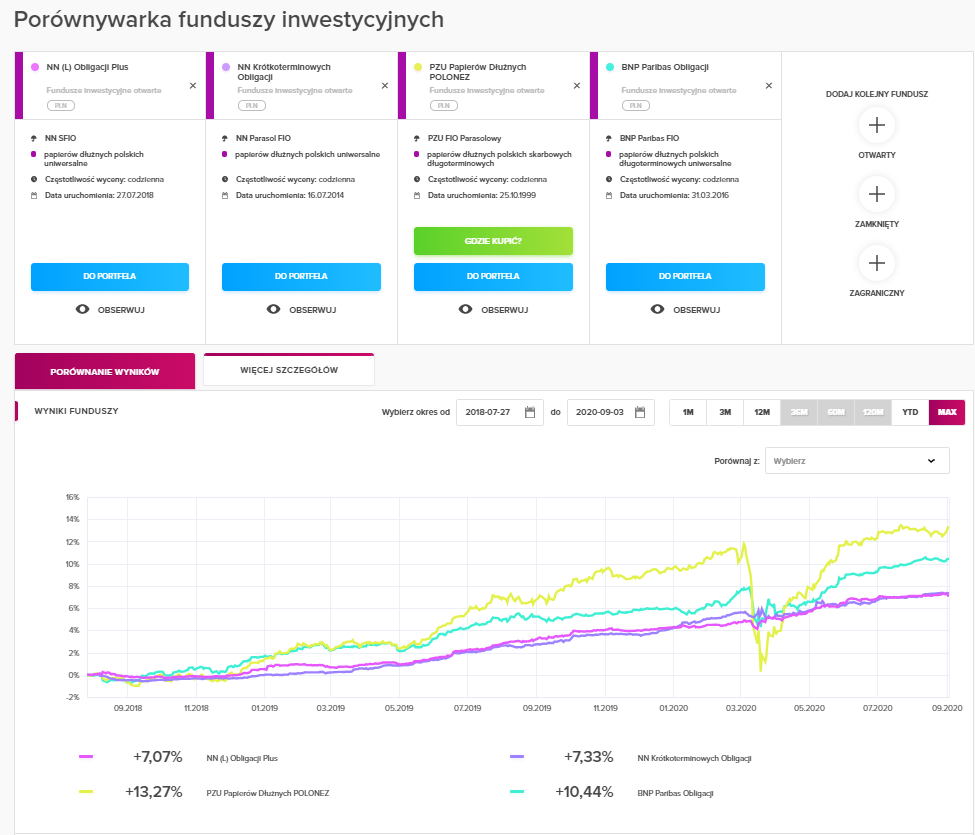Click plus icon to add Zagraniczny fund

click(x=877, y=263)
